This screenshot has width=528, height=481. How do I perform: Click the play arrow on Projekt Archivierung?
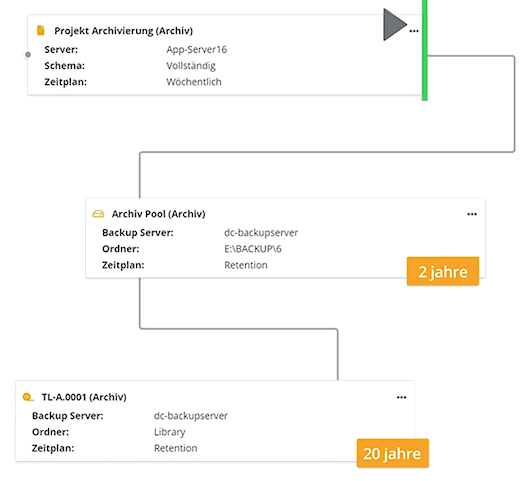pos(395,25)
